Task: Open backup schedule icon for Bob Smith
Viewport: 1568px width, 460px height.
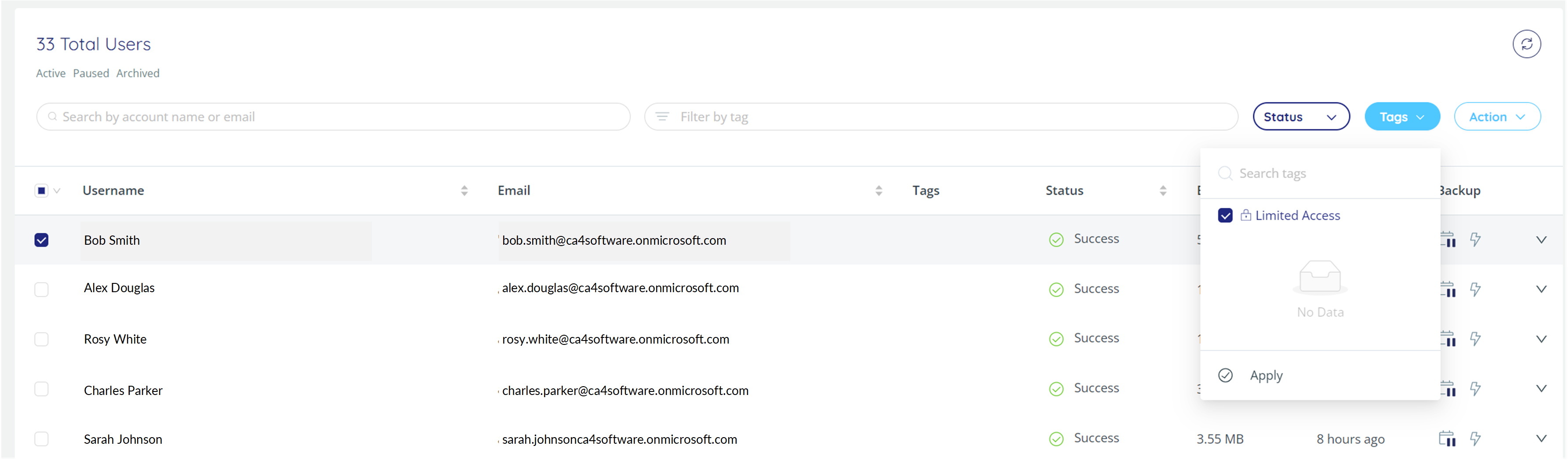Action: point(1447,239)
